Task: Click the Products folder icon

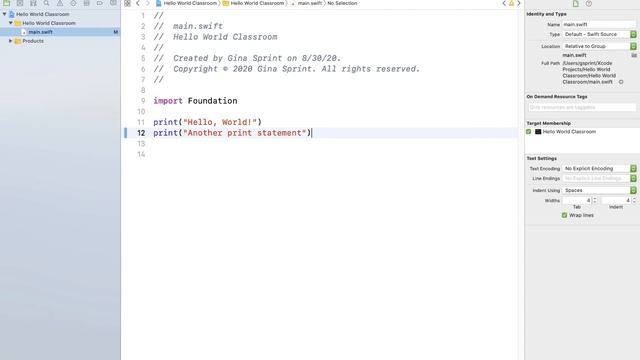Action: (x=18, y=41)
